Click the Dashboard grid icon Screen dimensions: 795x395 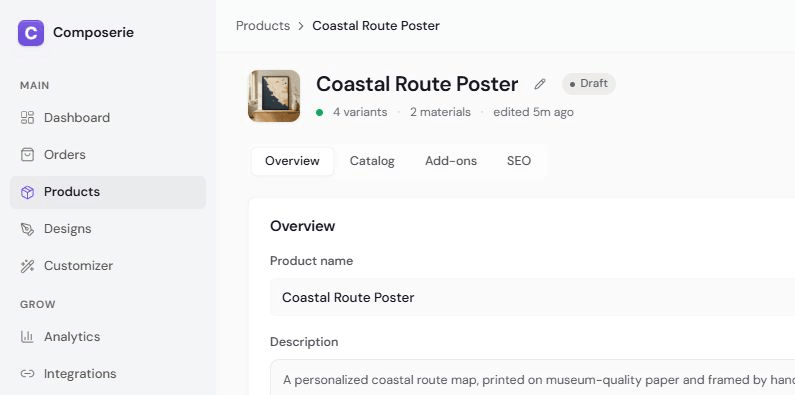tap(27, 118)
